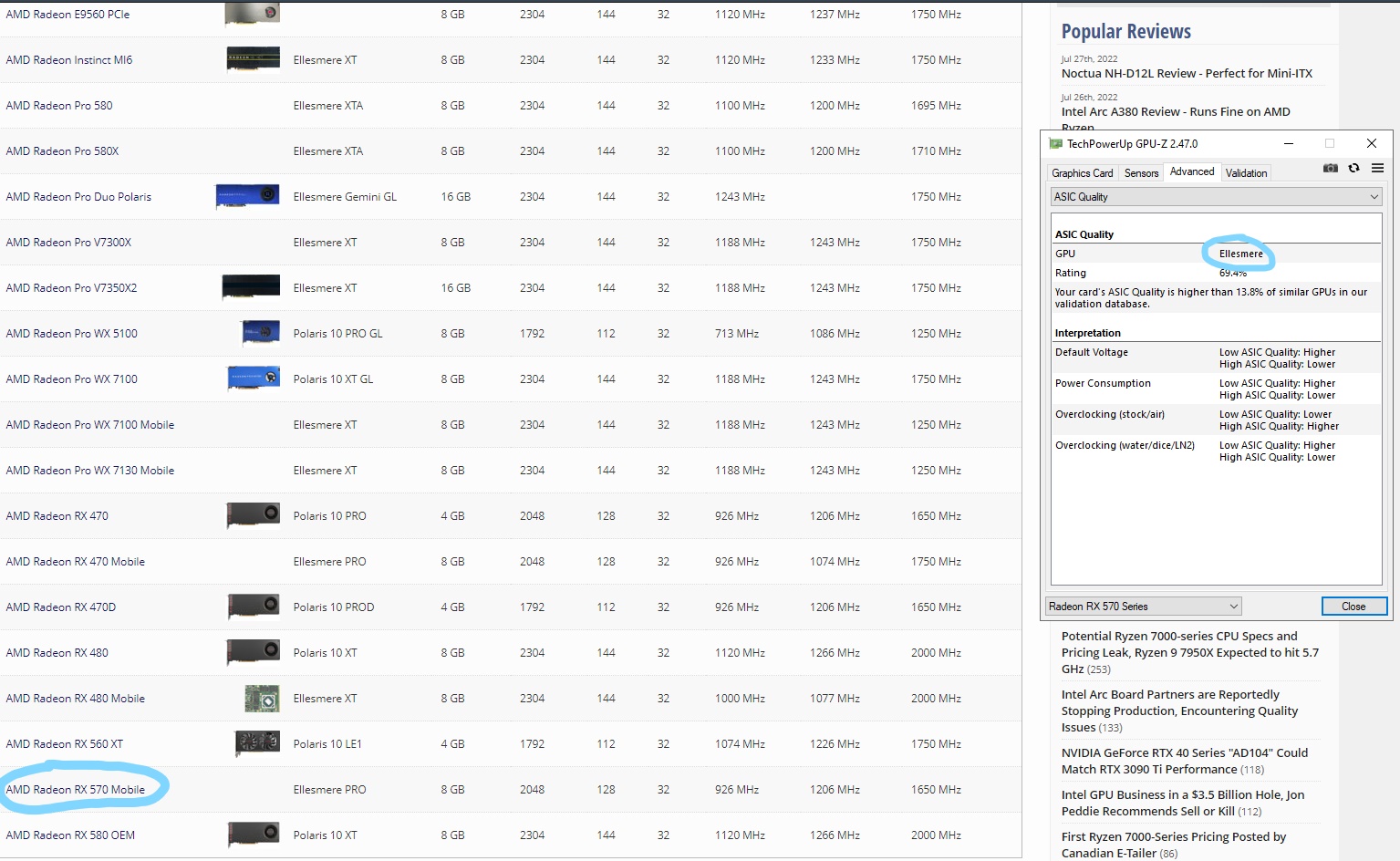Open the AMD Radeon Pro V7350X2 link
The width and height of the screenshot is (1400, 861).
(71, 288)
